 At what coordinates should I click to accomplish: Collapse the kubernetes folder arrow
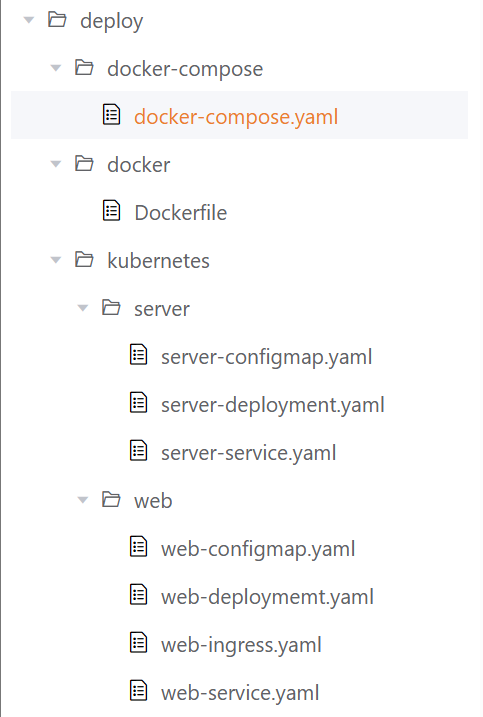(x=56, y=260)
